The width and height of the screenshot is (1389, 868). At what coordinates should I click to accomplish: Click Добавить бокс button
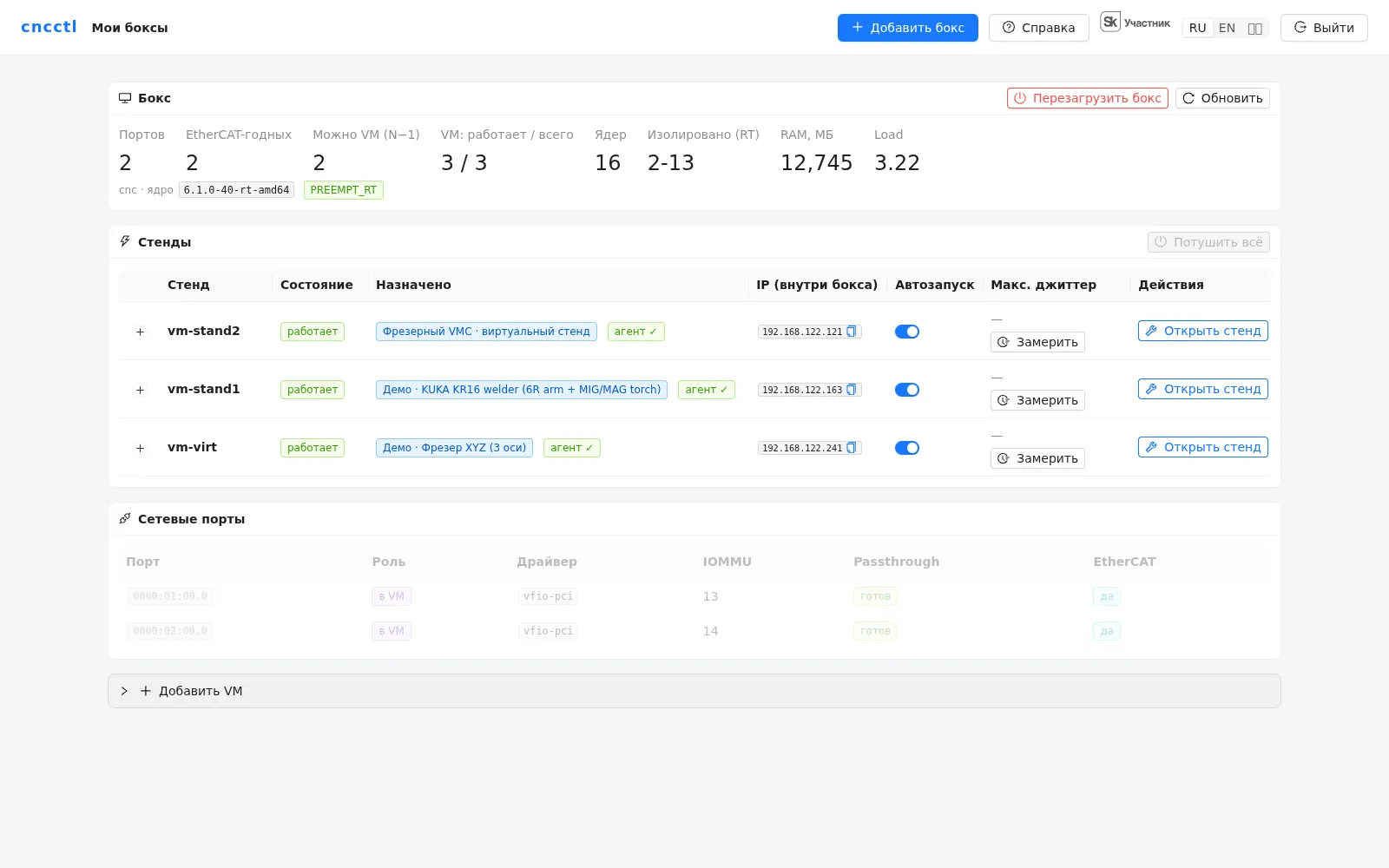click(x=907, y=28)
